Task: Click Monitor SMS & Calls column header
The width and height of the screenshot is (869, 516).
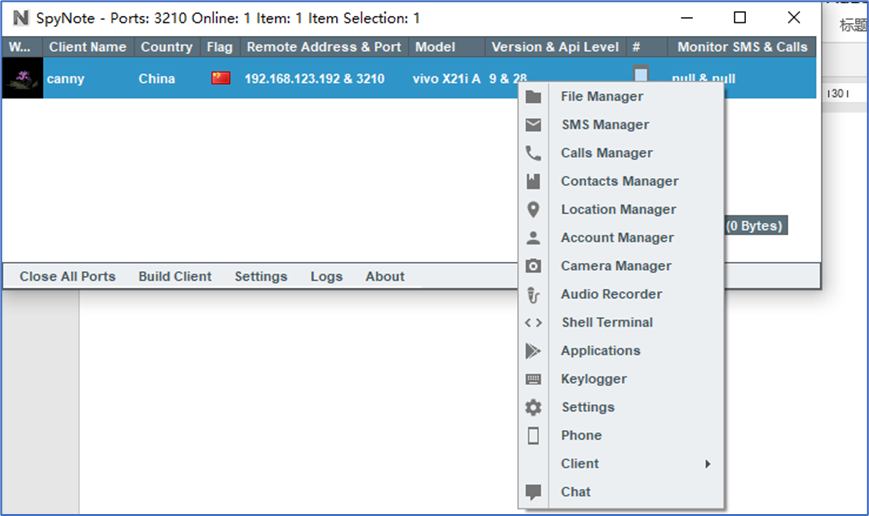Action: 742,47
